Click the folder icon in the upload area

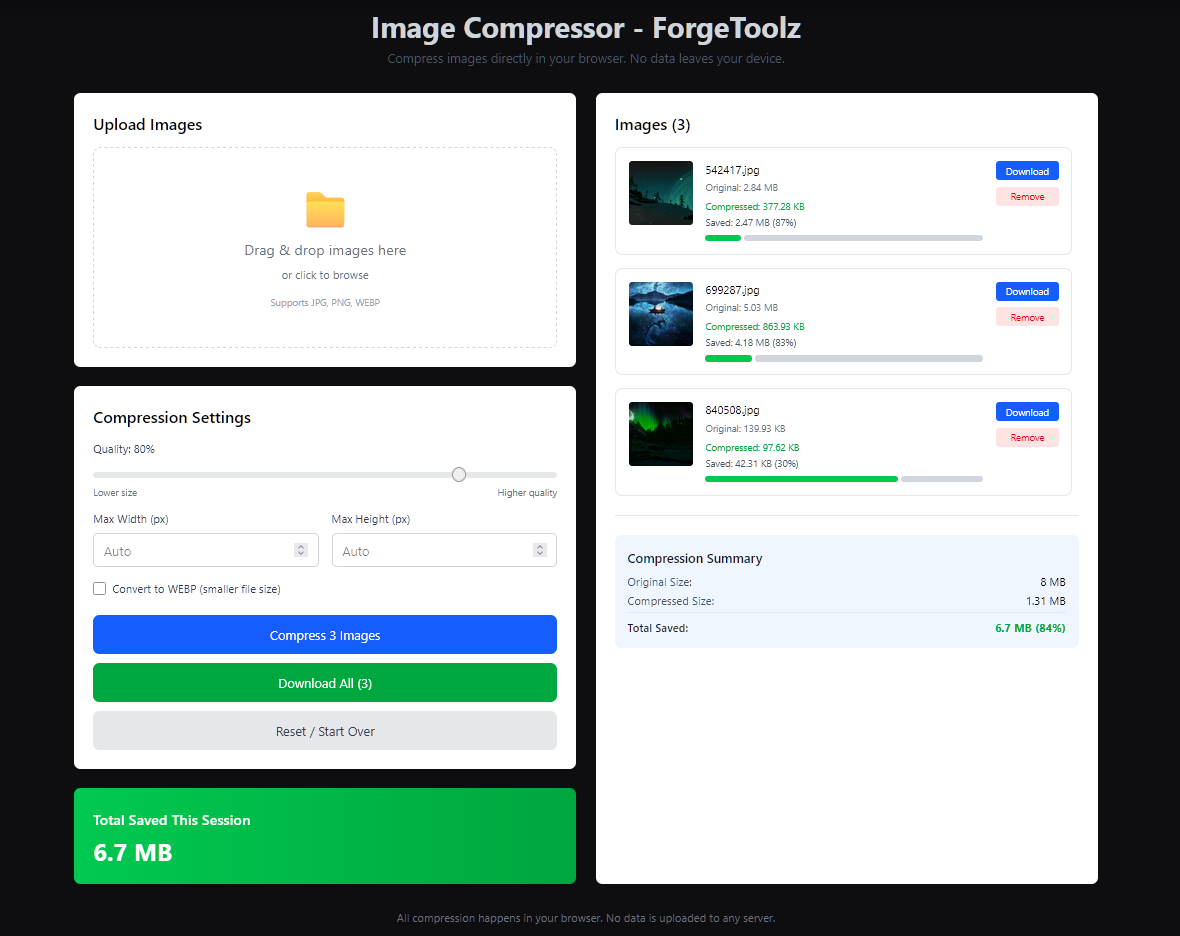(x=324, y=210)
